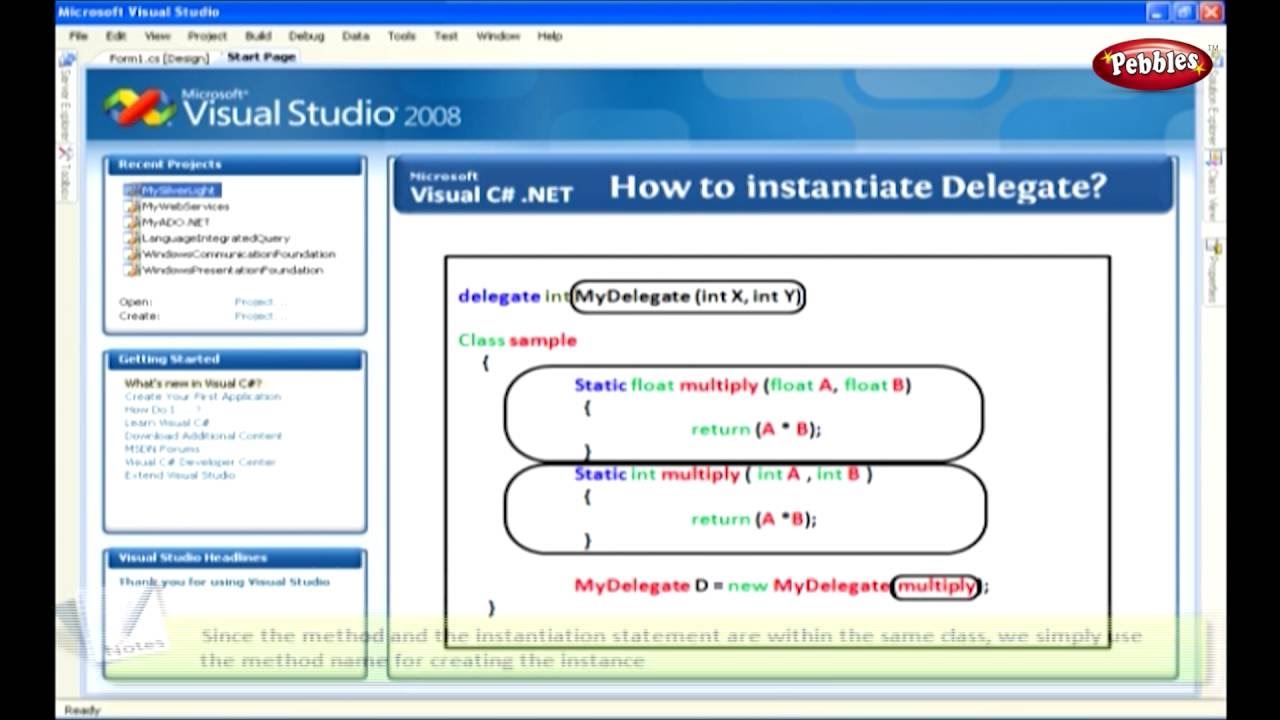Click the Project link beside Open

[259, 302]
